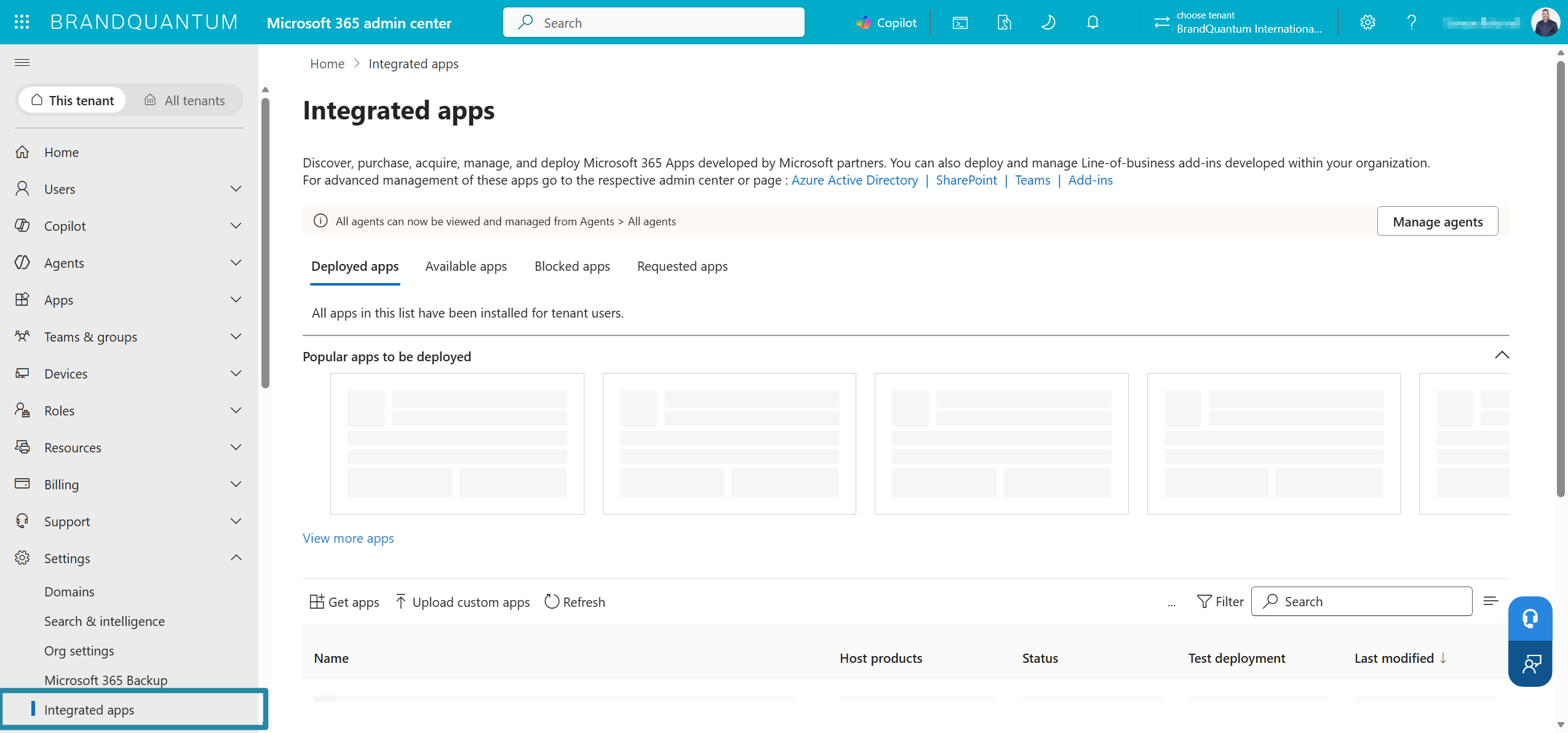This screenshot has height=733, width=1568.
Task: Open Org settings in sidebar
Action: tap(79, 651)
